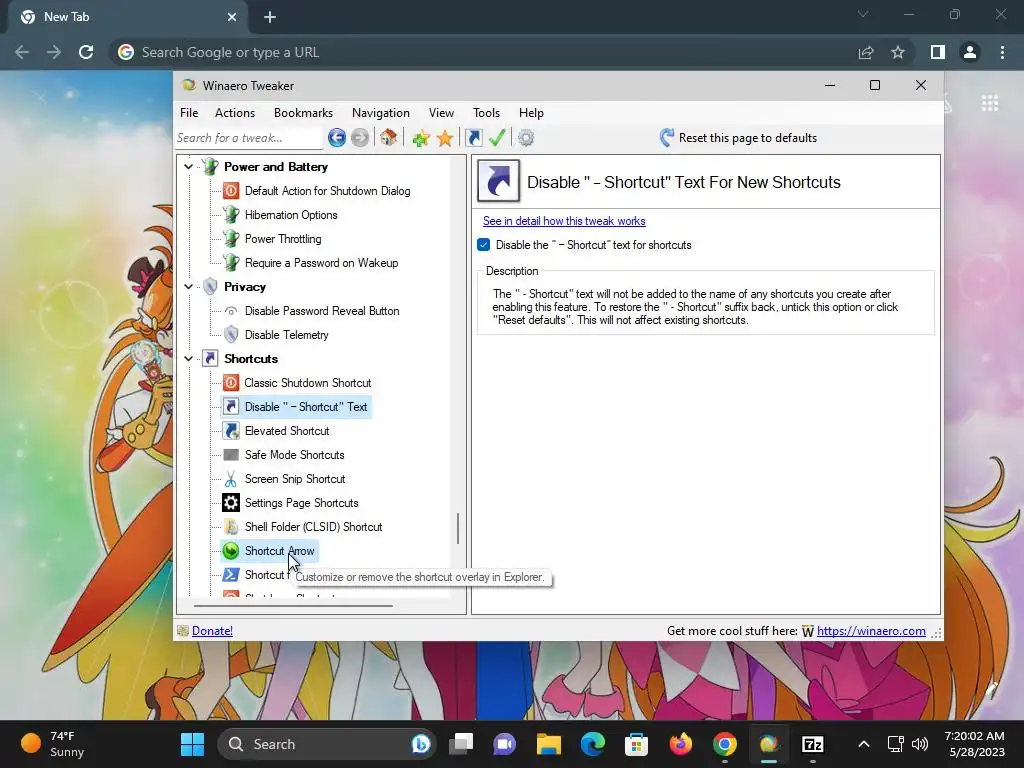Open settings via the gear toolbar icon
Screen dimensions: 1024x768
click(526, 138)
